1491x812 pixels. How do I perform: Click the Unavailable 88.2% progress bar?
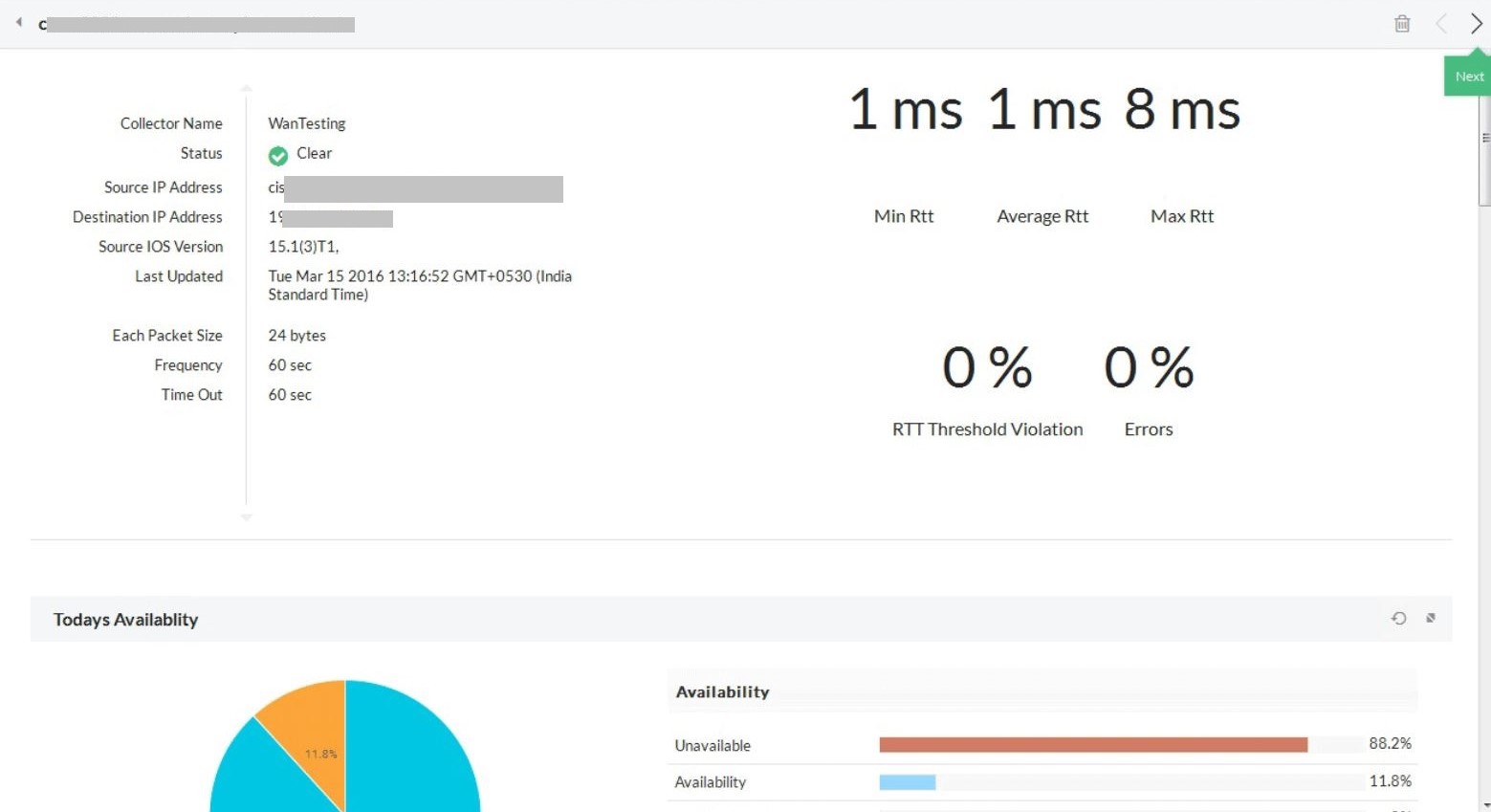coord(1093,744)
